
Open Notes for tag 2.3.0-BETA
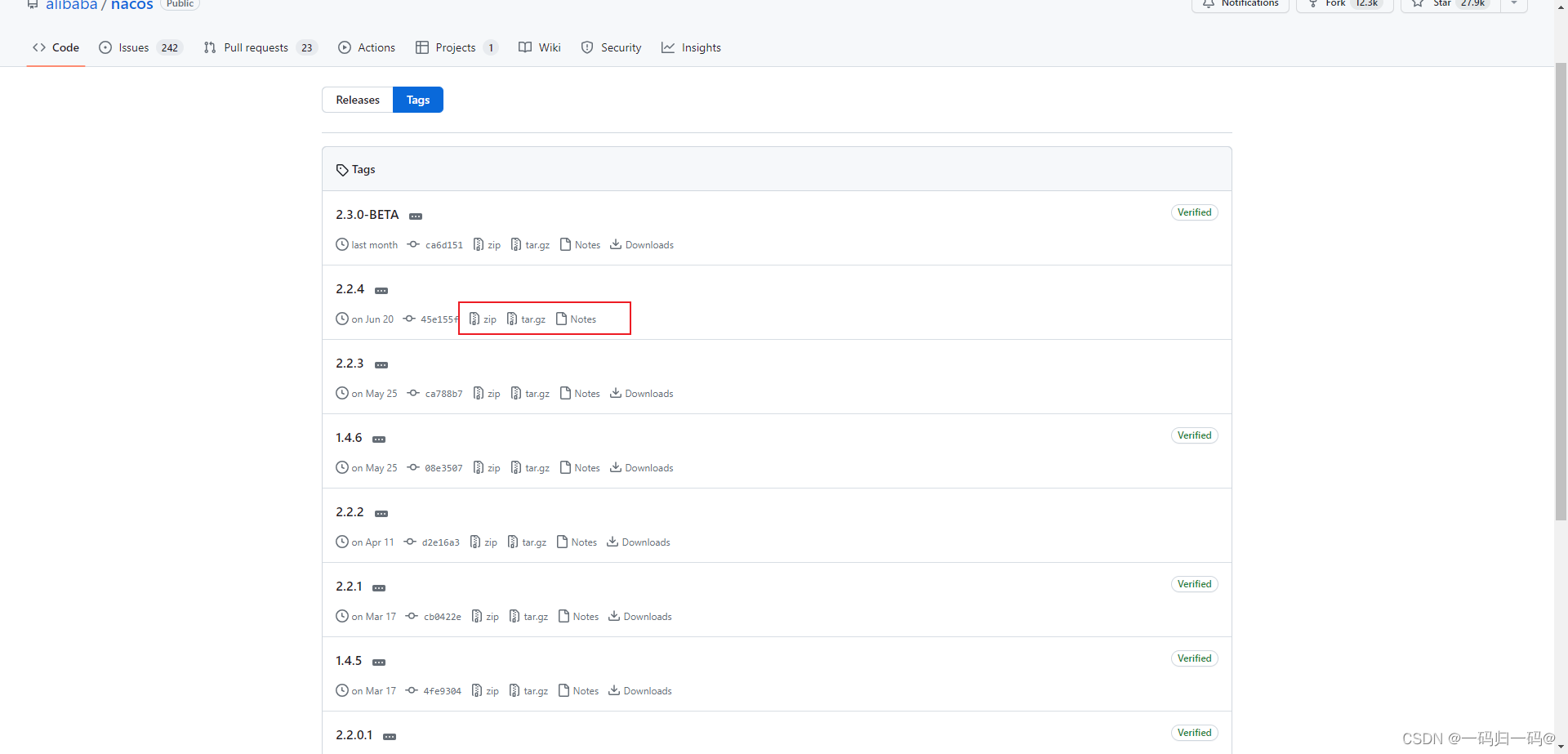click(x=580, y=244)
